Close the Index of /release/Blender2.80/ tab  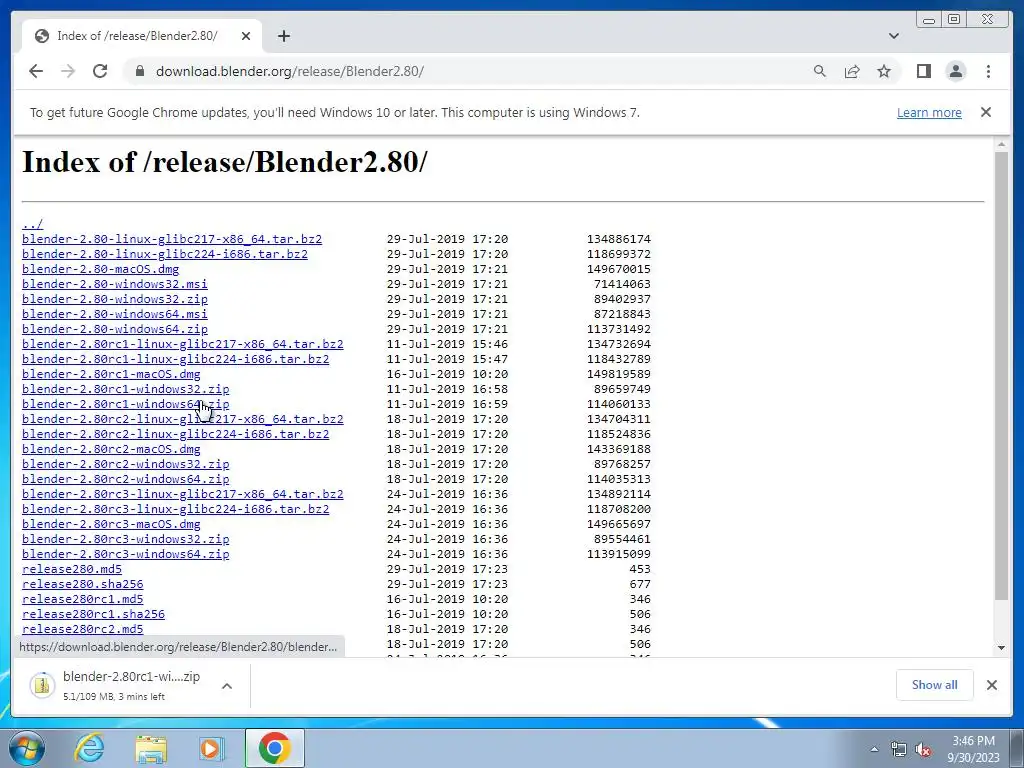click(246, 36)
